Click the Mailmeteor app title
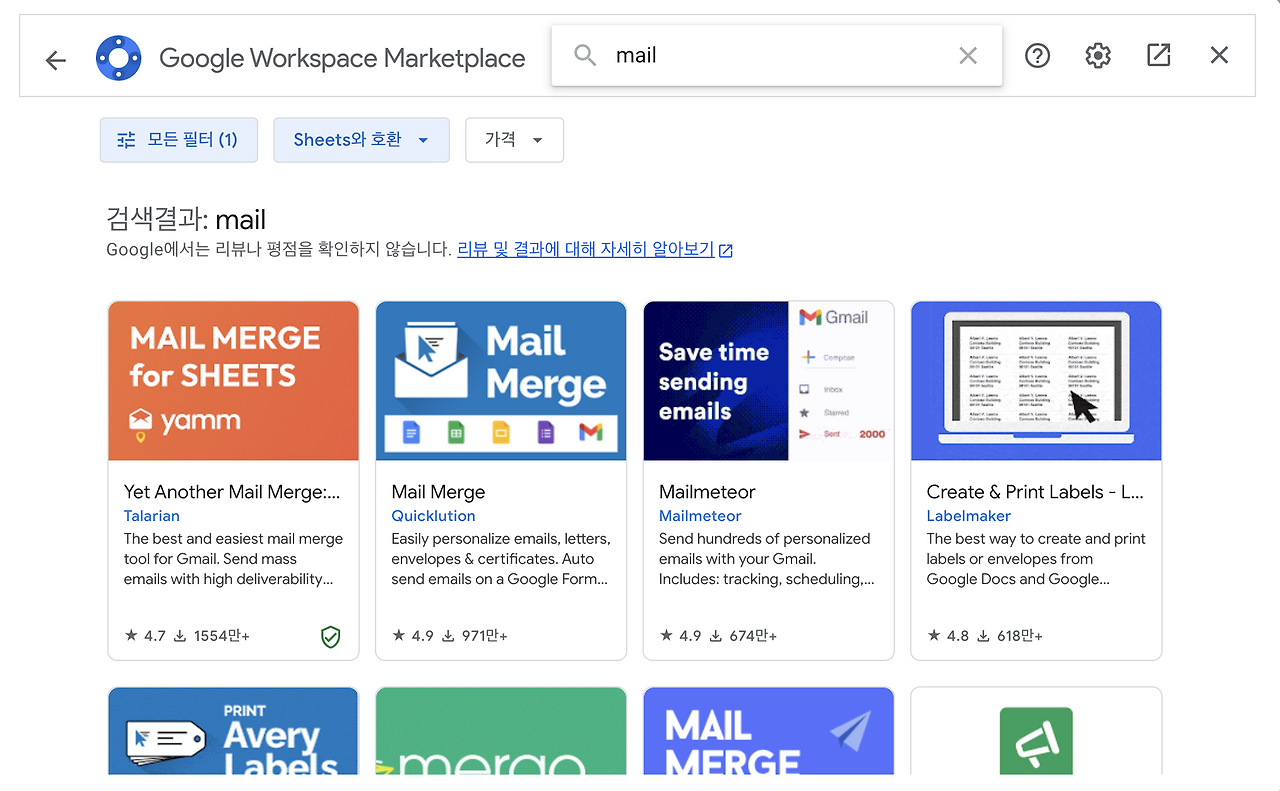This screenshot has width=1280, height=791. point(707,492)
